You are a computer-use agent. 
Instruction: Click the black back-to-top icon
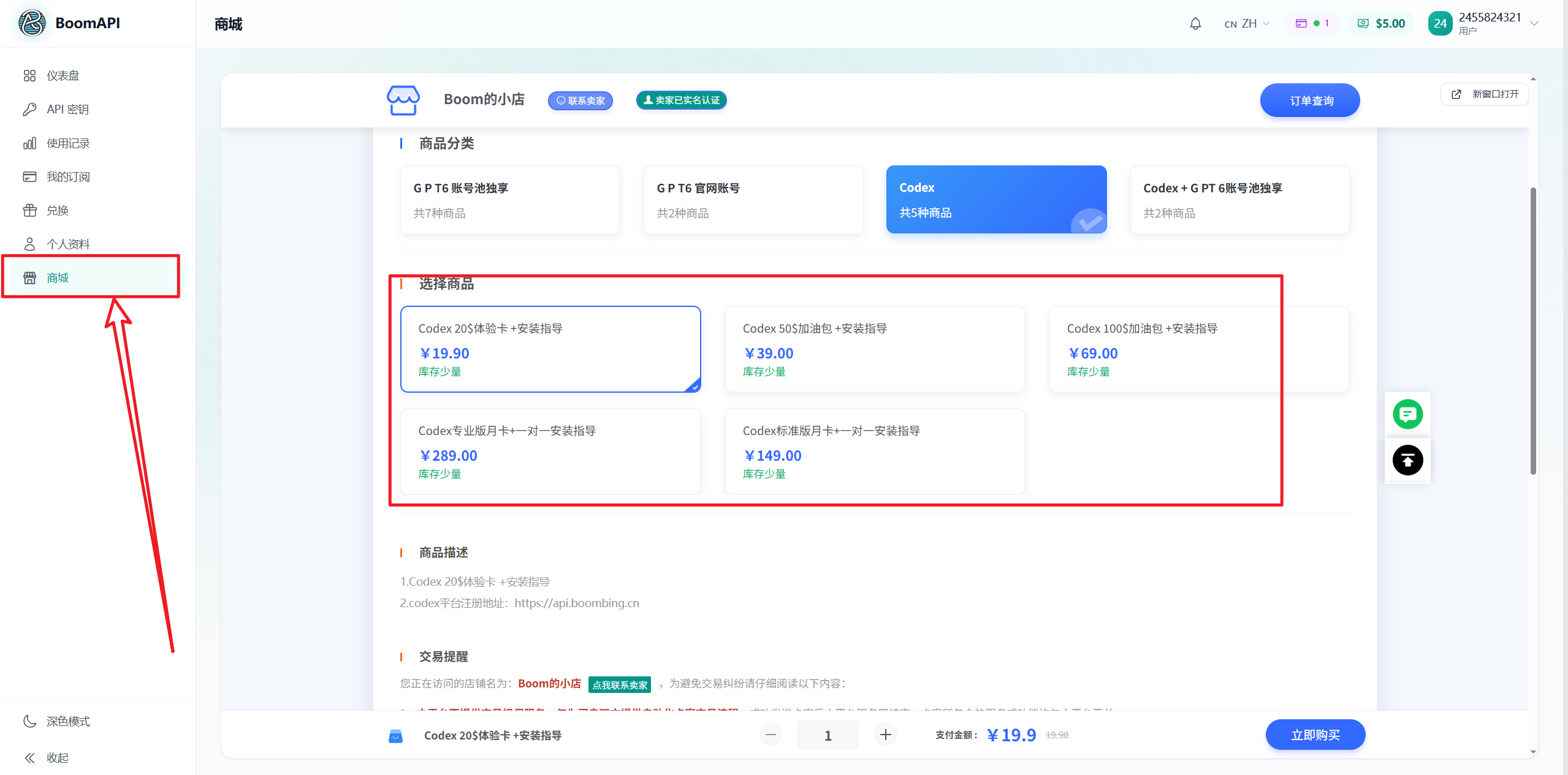(x=1407, y=460)
